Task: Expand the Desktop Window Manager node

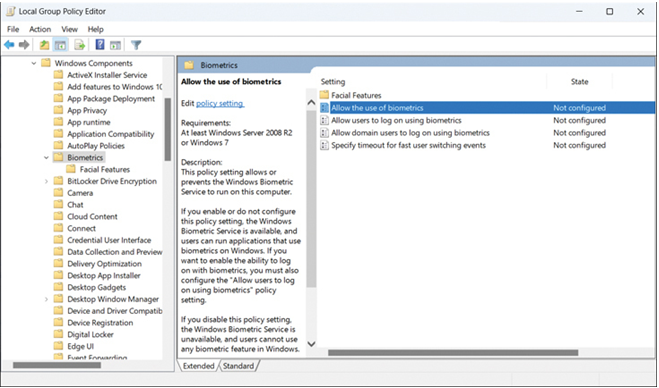Action: click(46, 299)
